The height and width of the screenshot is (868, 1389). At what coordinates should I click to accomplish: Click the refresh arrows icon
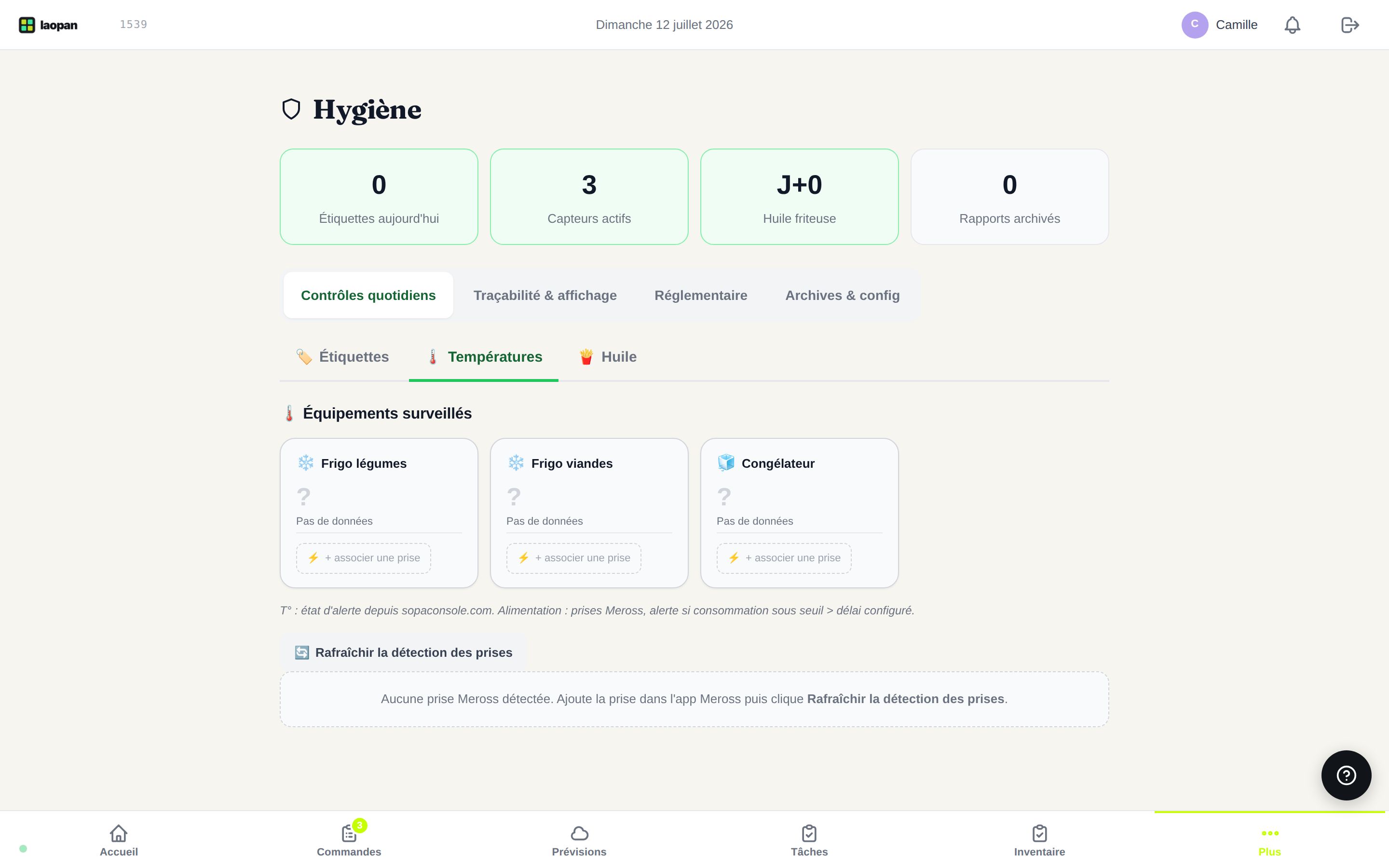301,653
